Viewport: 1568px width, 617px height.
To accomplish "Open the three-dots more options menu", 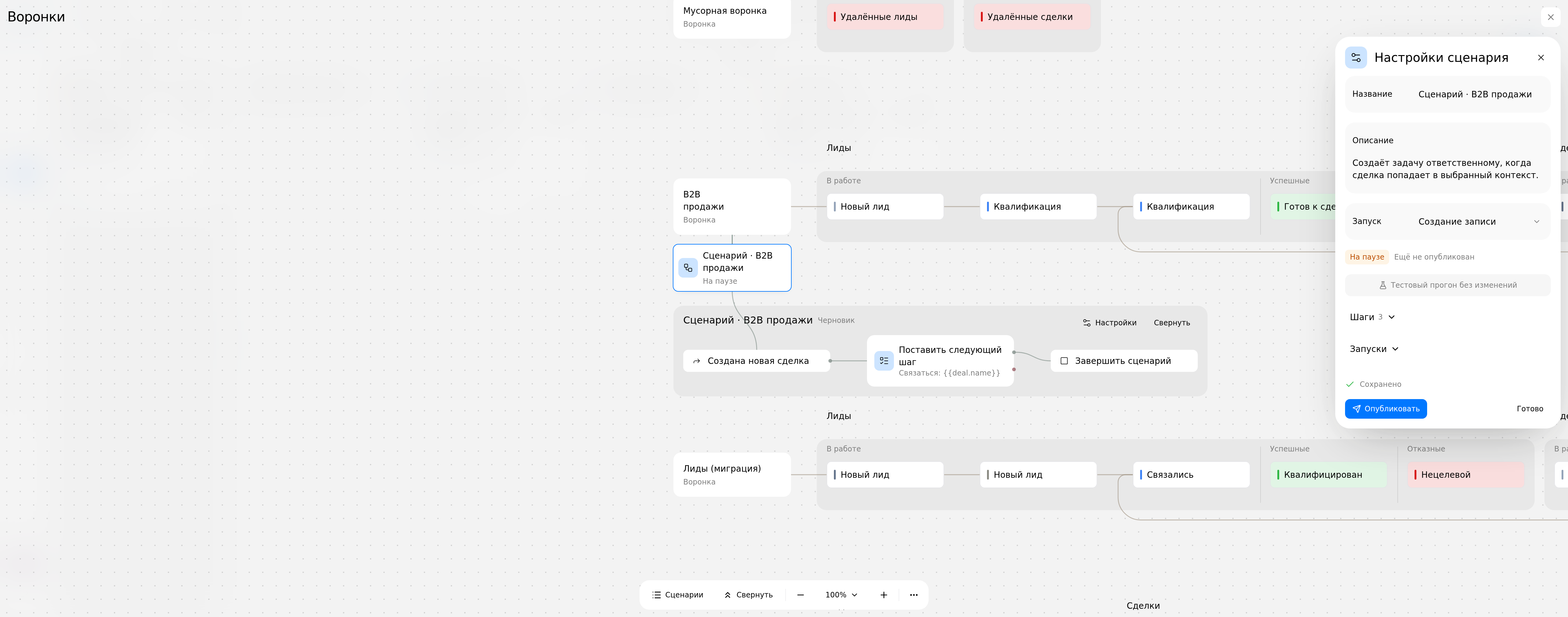I will tap(914, 595).
